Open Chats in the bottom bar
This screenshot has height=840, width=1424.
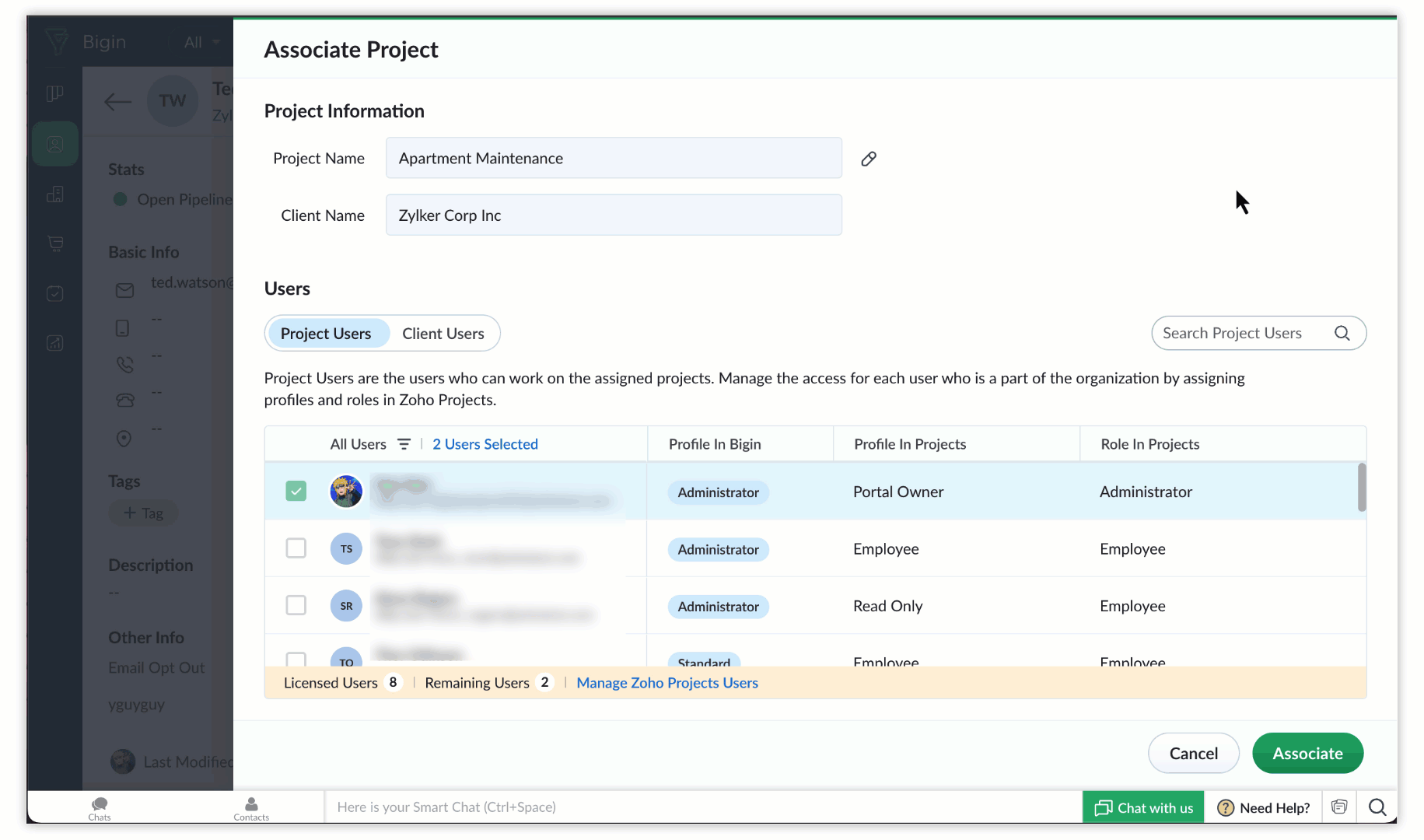100,808
